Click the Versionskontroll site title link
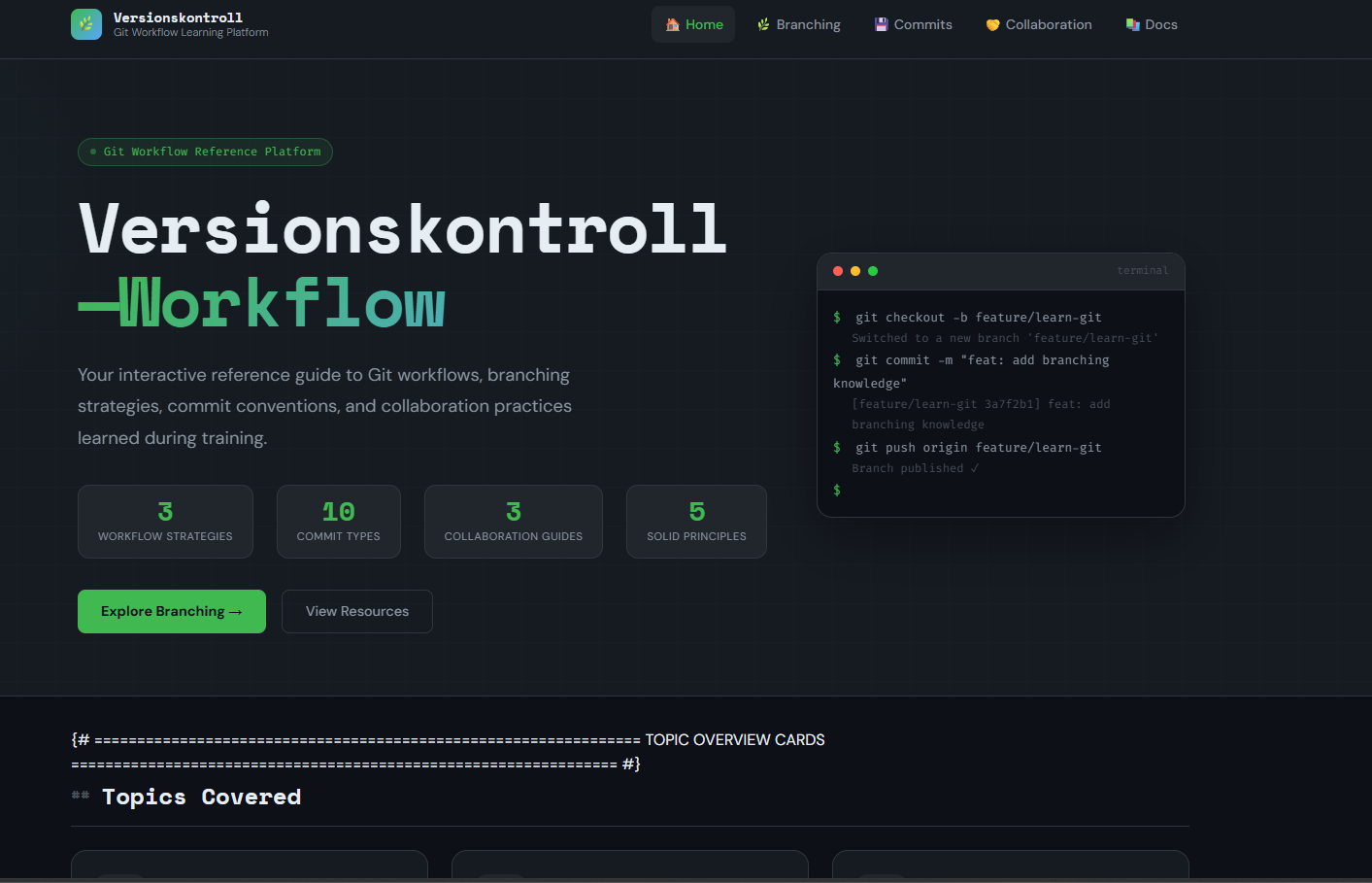This screenshot has height=883, width=1372. coord(178,17)
